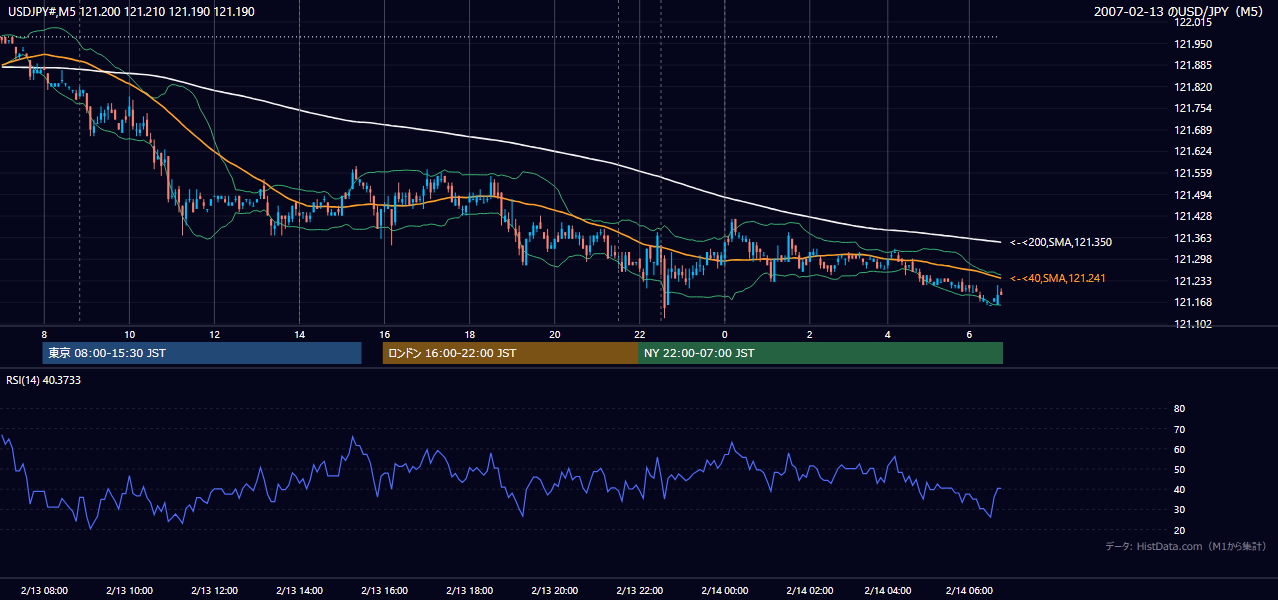Screen dimensions: 1278x600
Task: Click price level 121.428 on axis
Action: pyautogui.click(x=1192, y=216)
